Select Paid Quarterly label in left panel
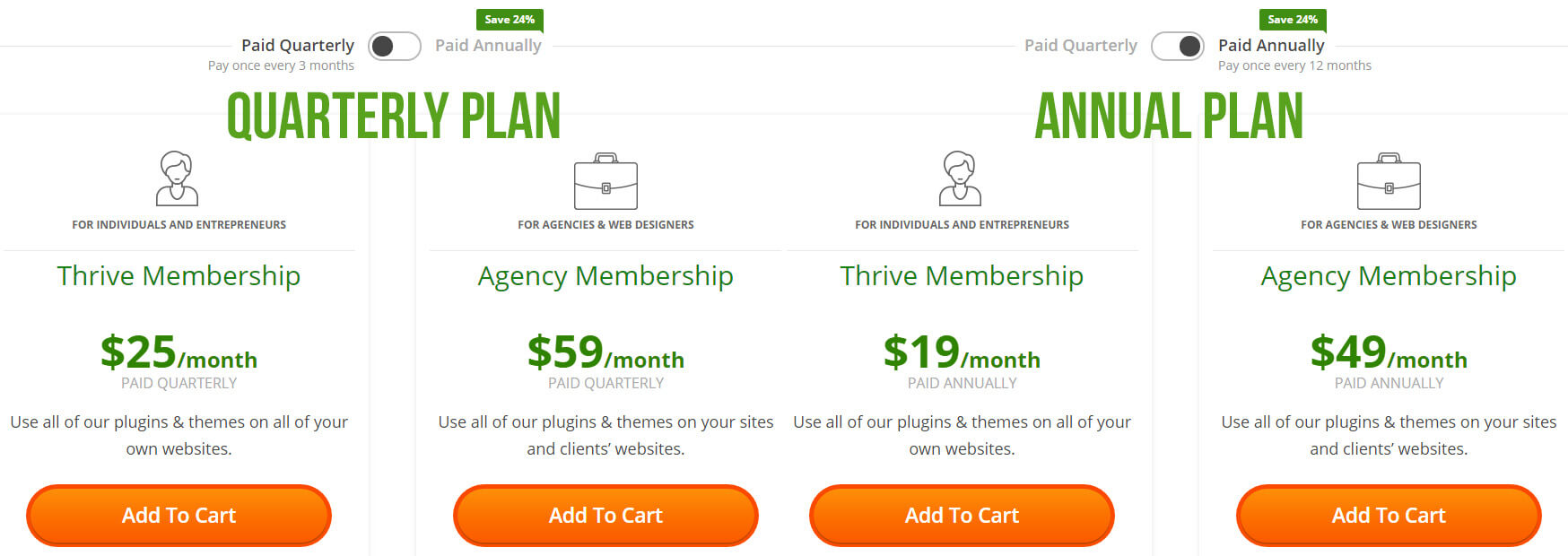Viewport: 1568px width, 556px height. point(298,45)
